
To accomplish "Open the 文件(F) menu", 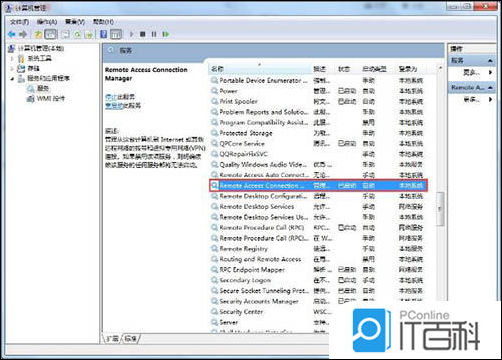I will [19, 22].
